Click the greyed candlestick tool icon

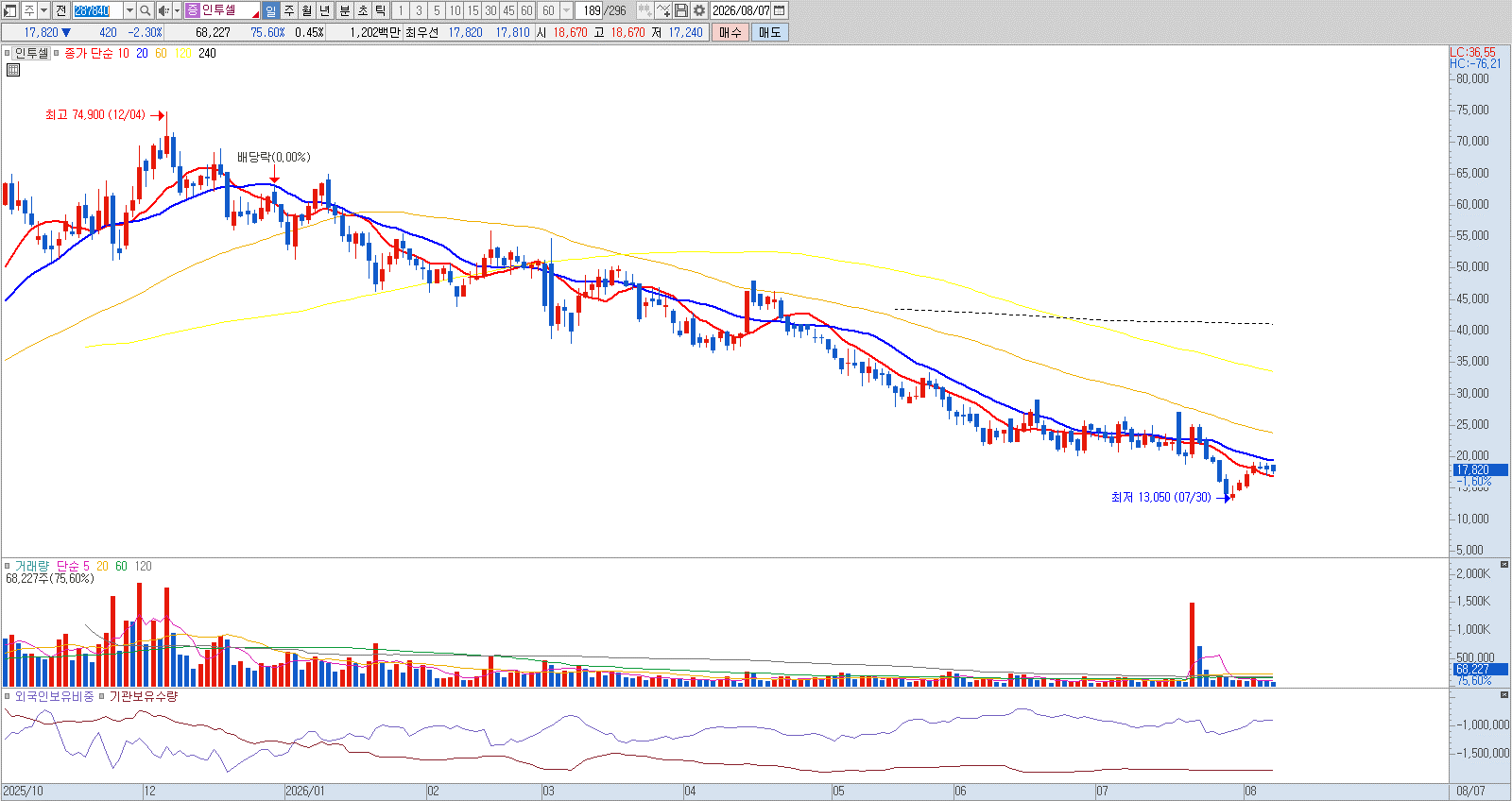[x=644, y=10]
